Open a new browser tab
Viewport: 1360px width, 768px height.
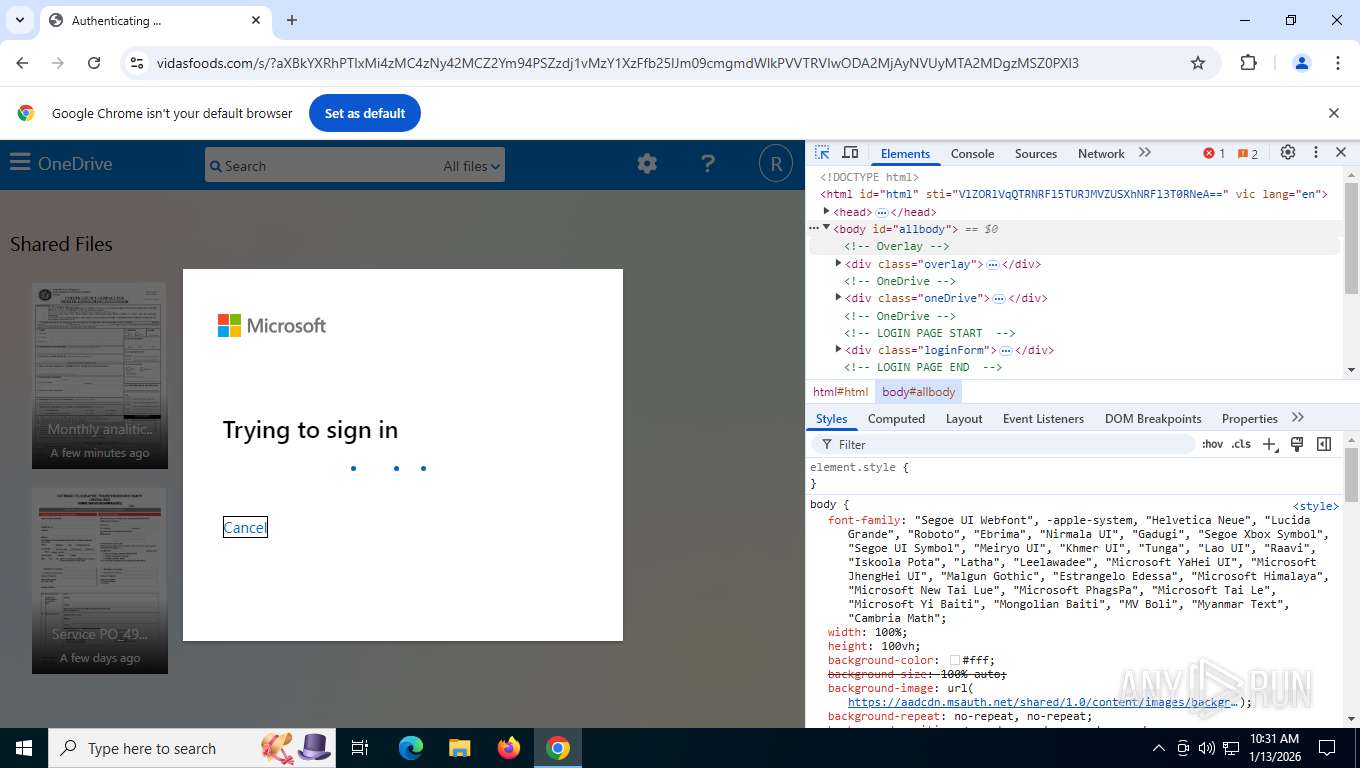[292, 20]
